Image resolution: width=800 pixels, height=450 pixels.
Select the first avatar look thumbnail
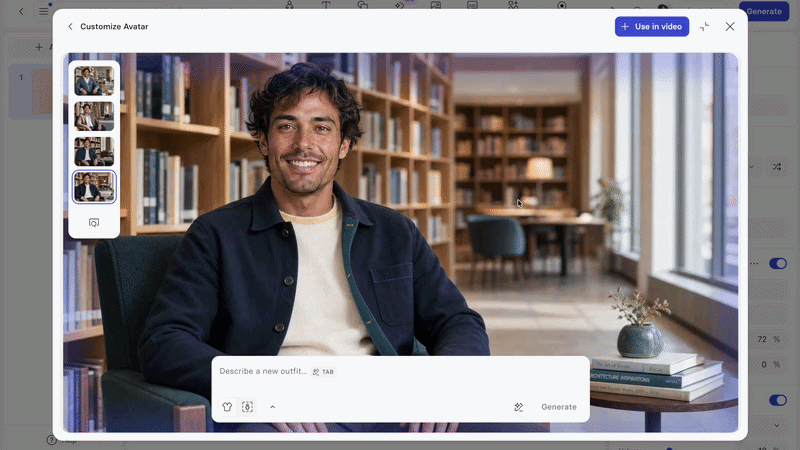coord(94,81)
